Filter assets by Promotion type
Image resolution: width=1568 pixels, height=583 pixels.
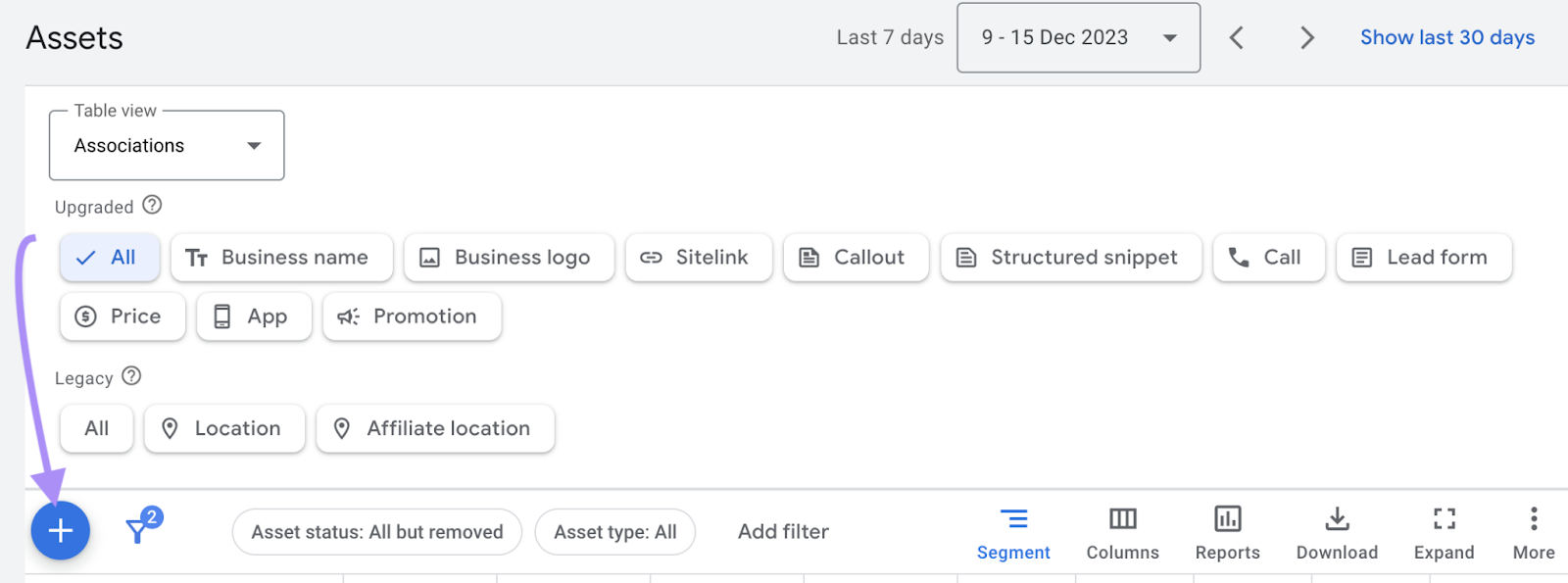pos(411,316)
